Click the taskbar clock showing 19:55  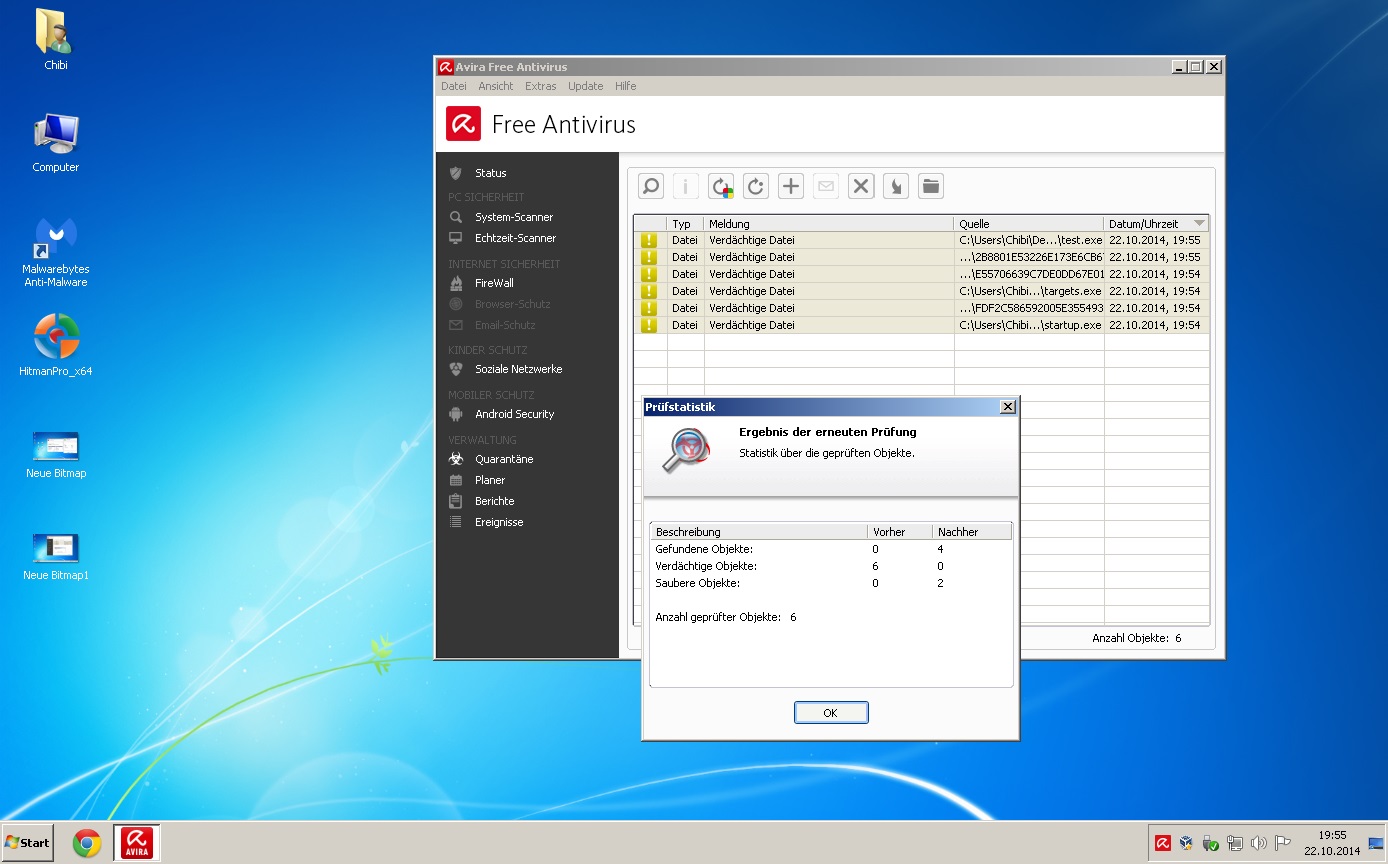1332,843
